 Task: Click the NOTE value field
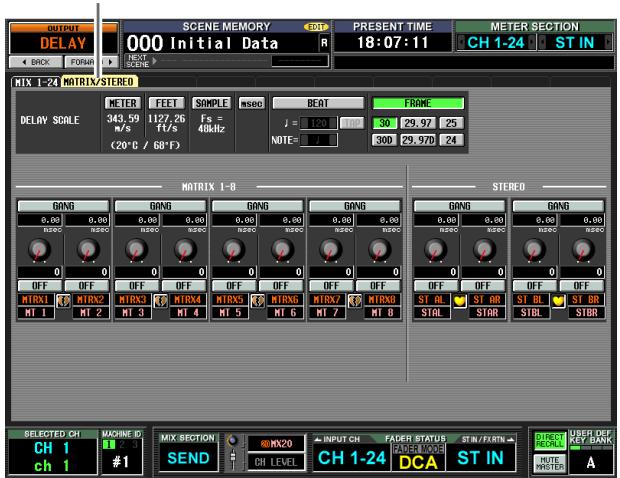(x=318, y=140)
